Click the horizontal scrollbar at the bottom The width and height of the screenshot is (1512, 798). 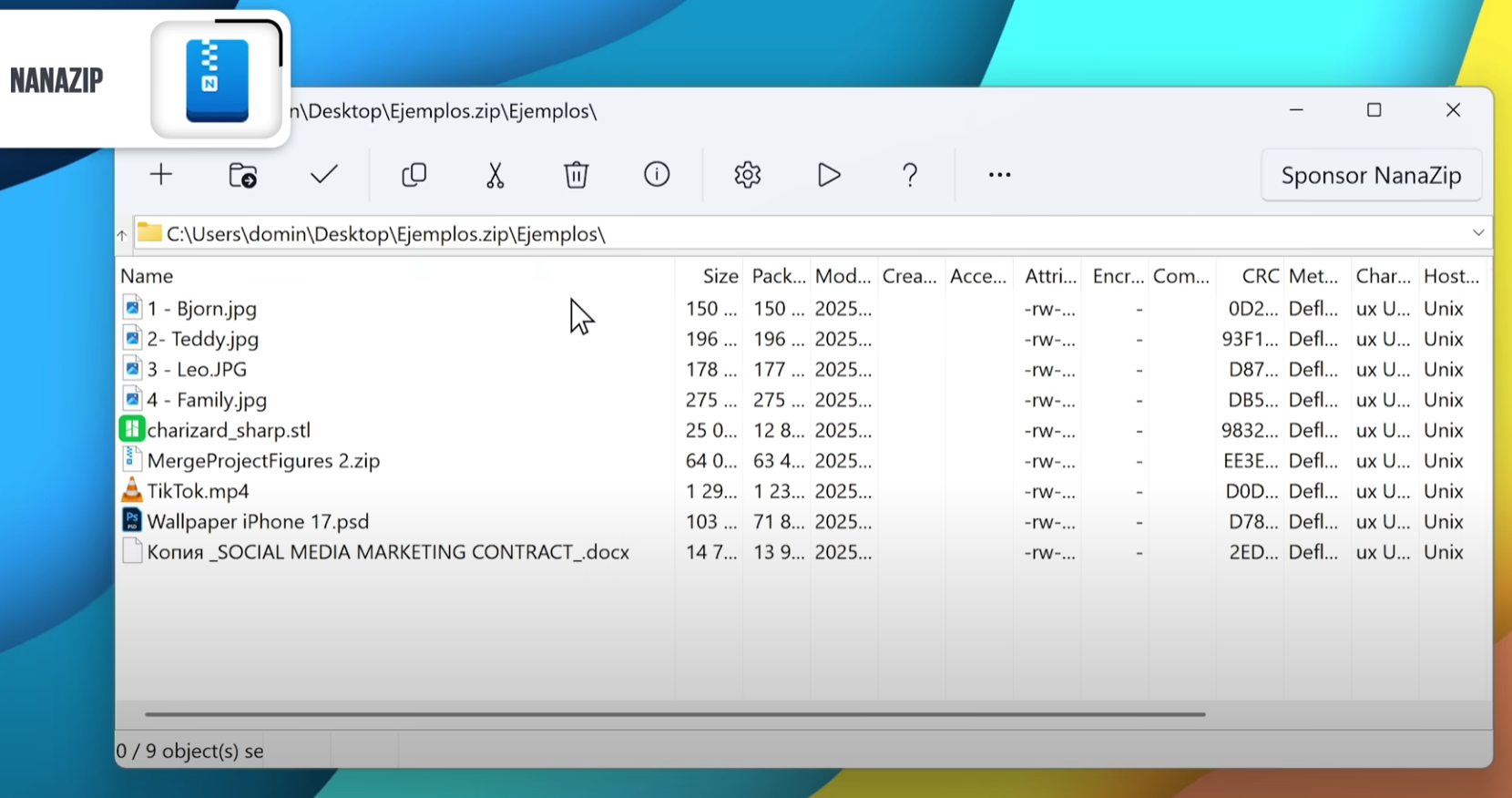[x=674, y=714]
